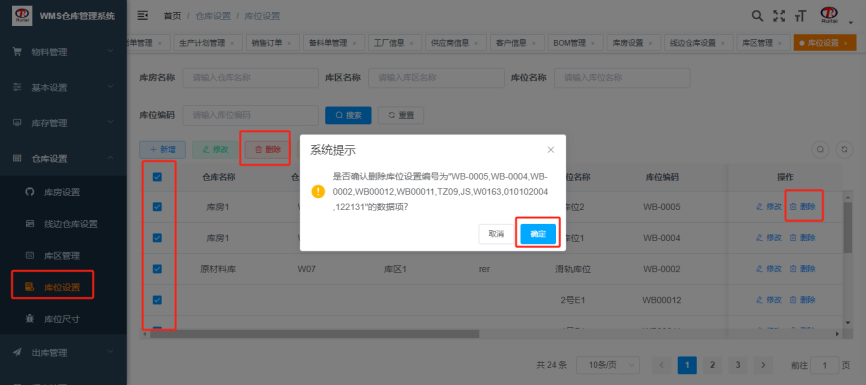Click the round refresh icon above table

844,149
